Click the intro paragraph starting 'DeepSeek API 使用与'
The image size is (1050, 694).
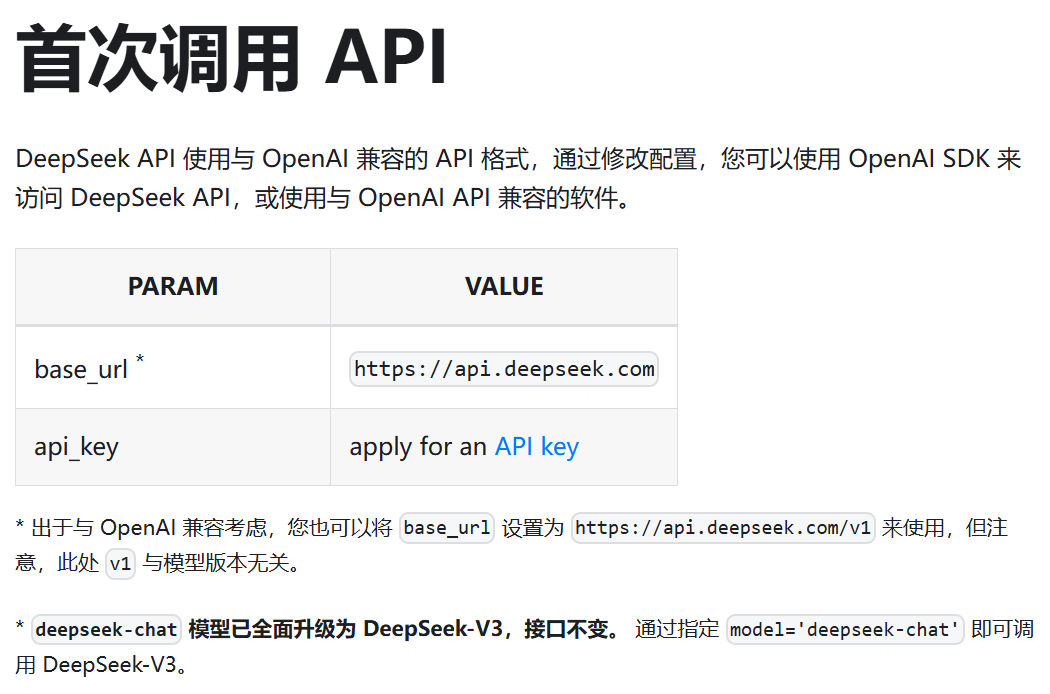[x=518, y=178]
